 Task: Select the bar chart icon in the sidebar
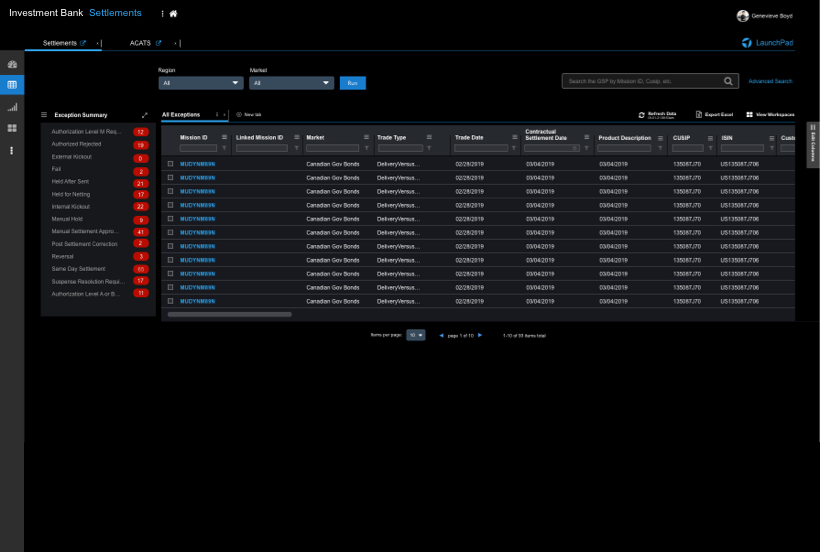pos(12,107)
